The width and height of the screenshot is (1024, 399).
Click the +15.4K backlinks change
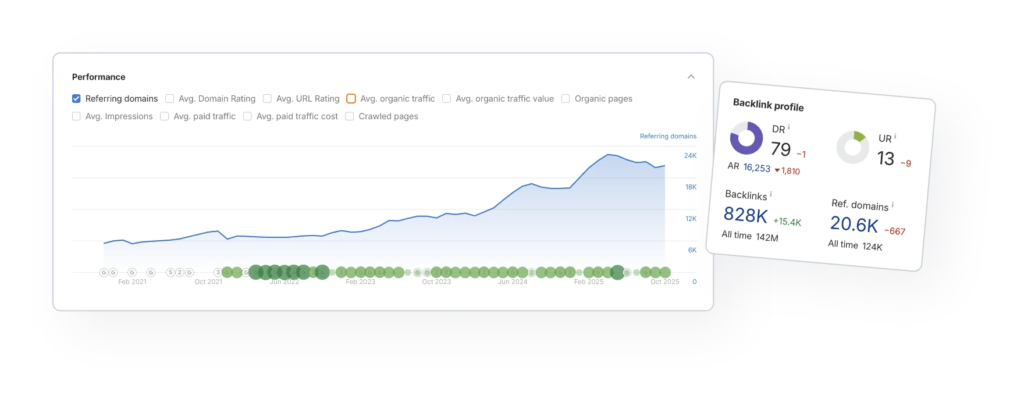(x=787, y=222)
